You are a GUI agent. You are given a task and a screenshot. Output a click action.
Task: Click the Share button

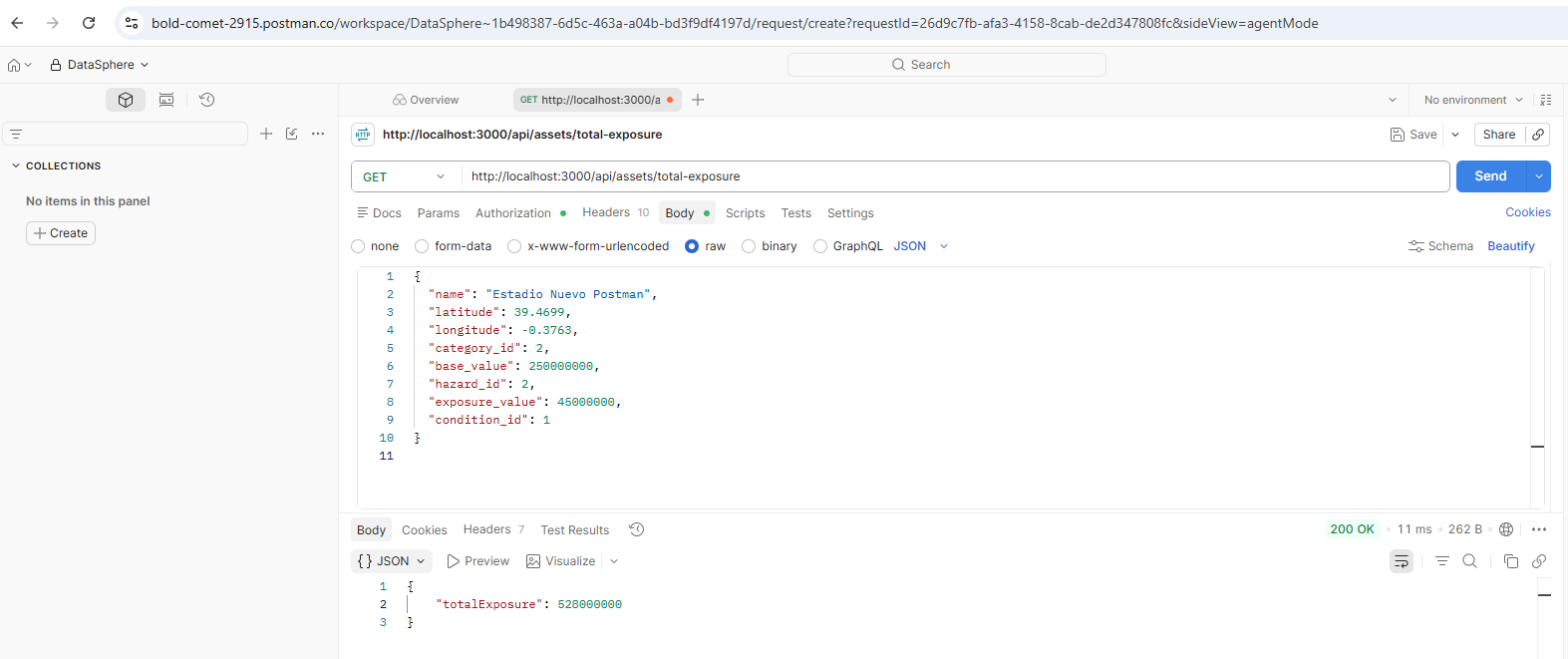pyautogui.click(x=1499, y=135)
